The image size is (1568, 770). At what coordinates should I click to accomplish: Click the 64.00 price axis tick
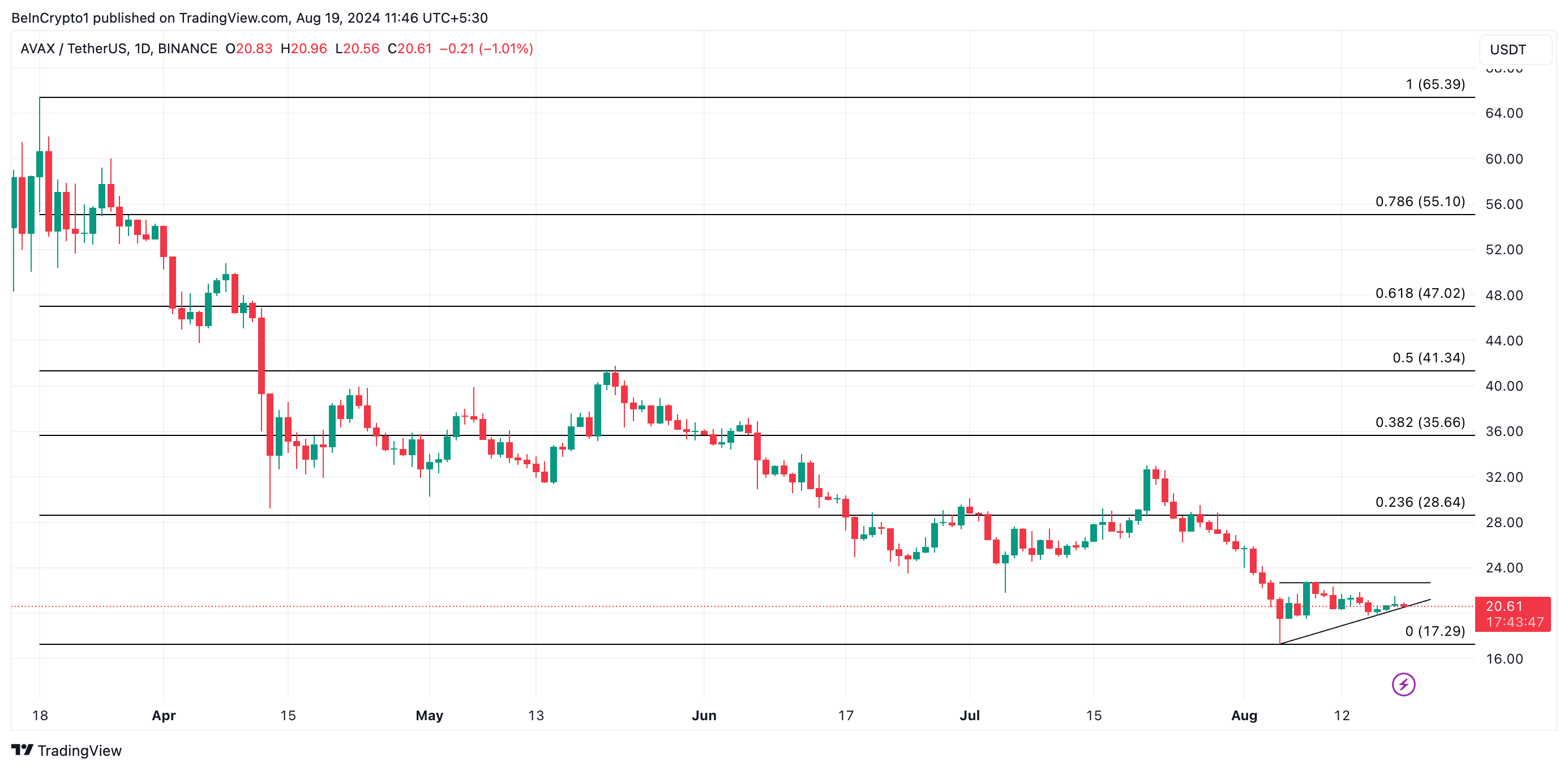[x=1503, y=113]
